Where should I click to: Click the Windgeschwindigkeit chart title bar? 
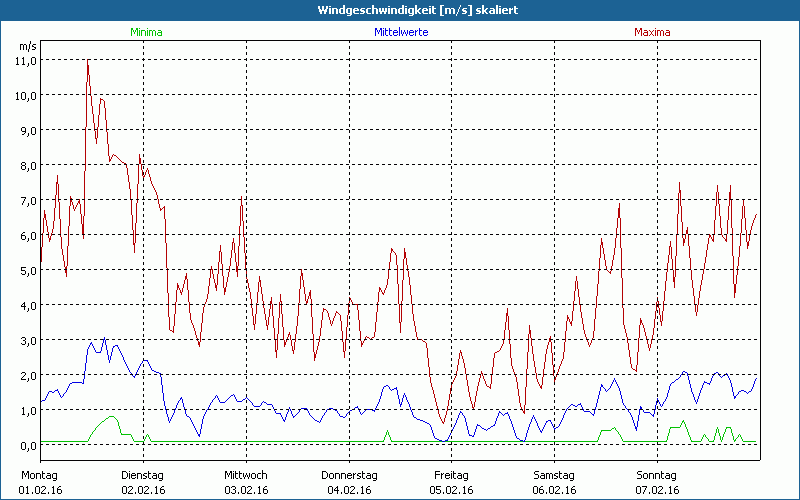click(400, 9)
